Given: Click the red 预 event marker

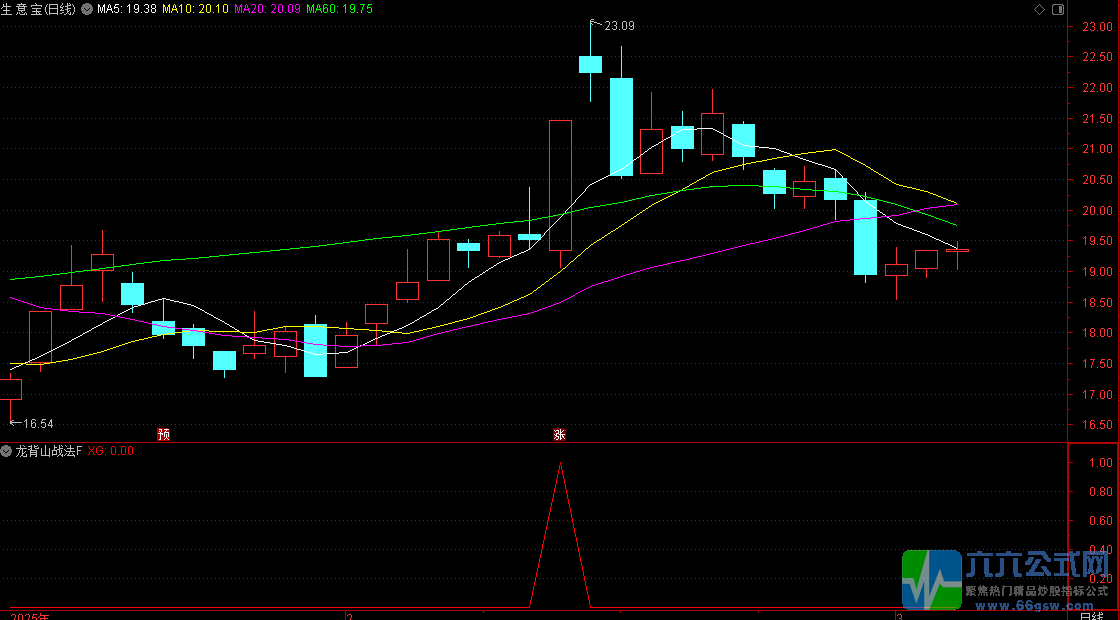Looking at the screenshot, I should click(164, 434).
